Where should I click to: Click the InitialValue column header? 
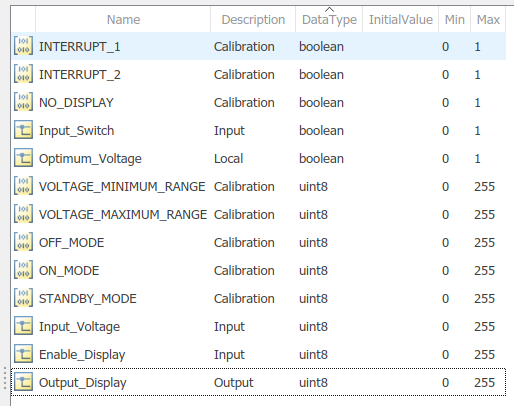[401, 20]
